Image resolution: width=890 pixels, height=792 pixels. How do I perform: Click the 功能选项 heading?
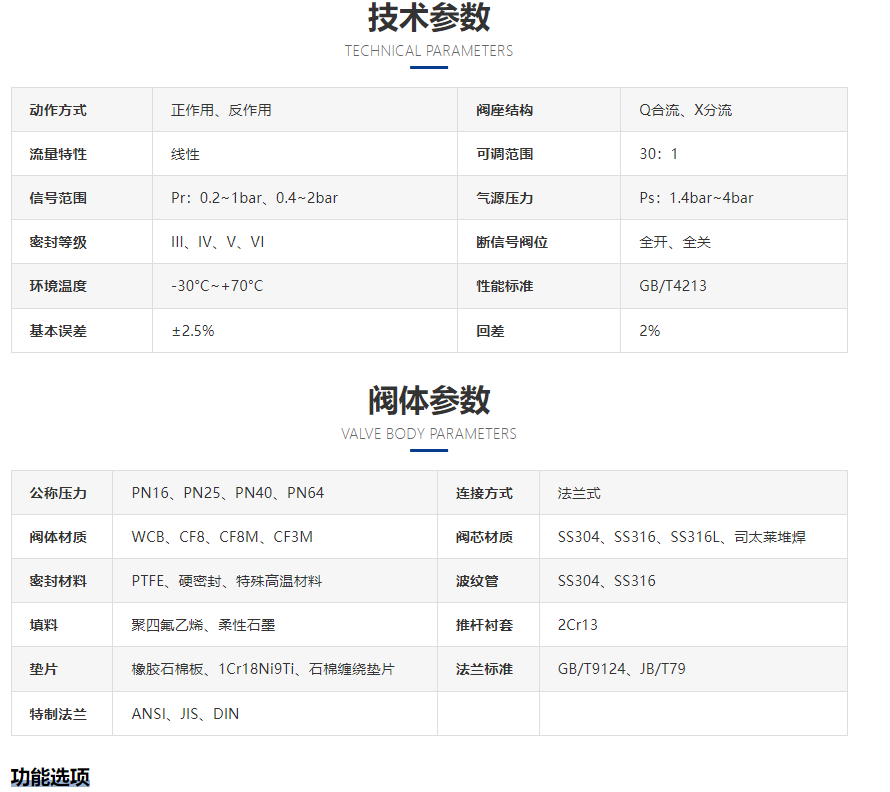point(50,776)
